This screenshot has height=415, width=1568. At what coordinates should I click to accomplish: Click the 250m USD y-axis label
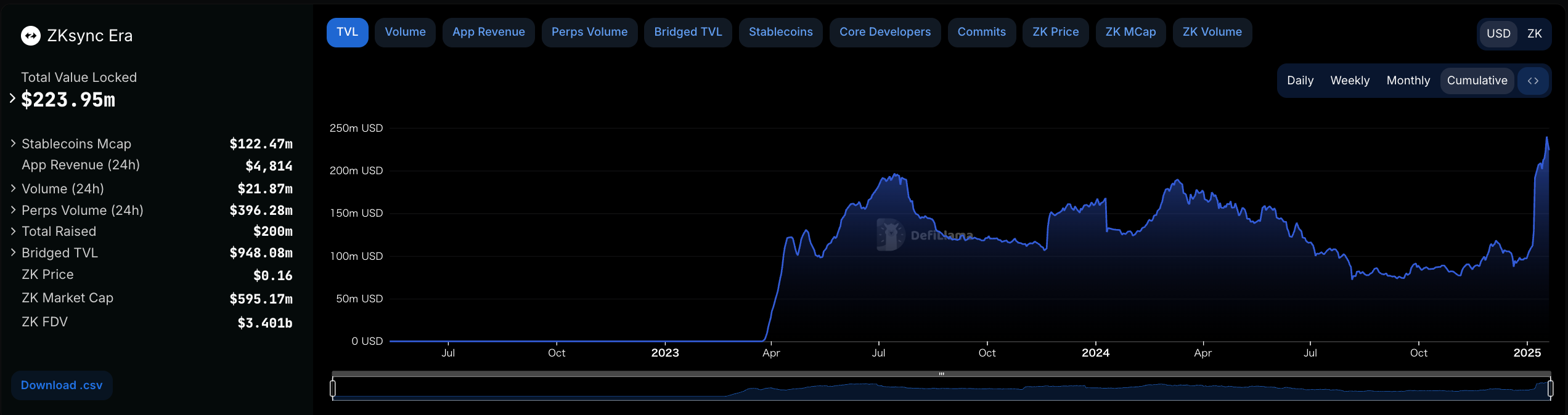click(x=356, y=128)
